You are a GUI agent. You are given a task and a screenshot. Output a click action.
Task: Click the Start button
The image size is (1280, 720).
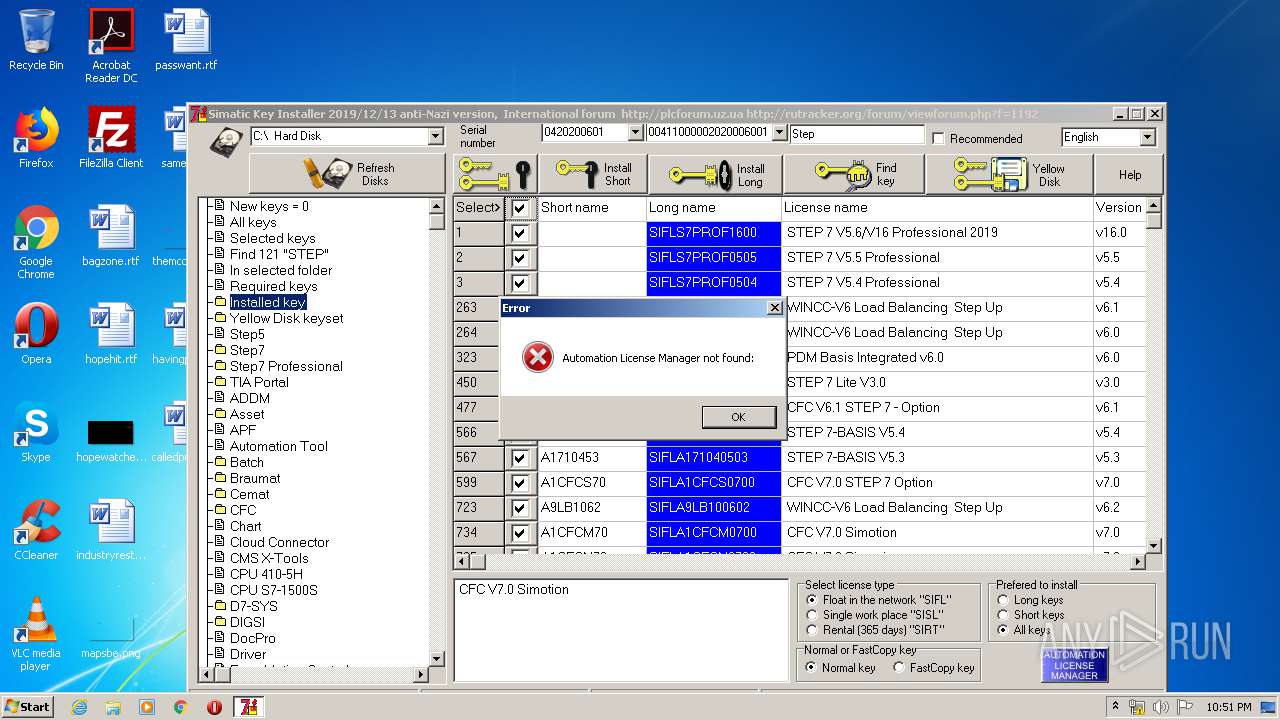[28, 707]
